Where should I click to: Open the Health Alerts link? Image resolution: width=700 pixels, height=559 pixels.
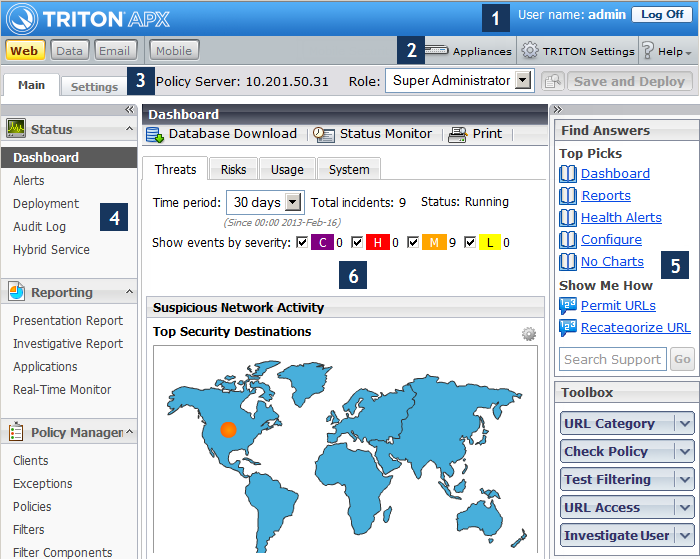[x=621, y=217]
